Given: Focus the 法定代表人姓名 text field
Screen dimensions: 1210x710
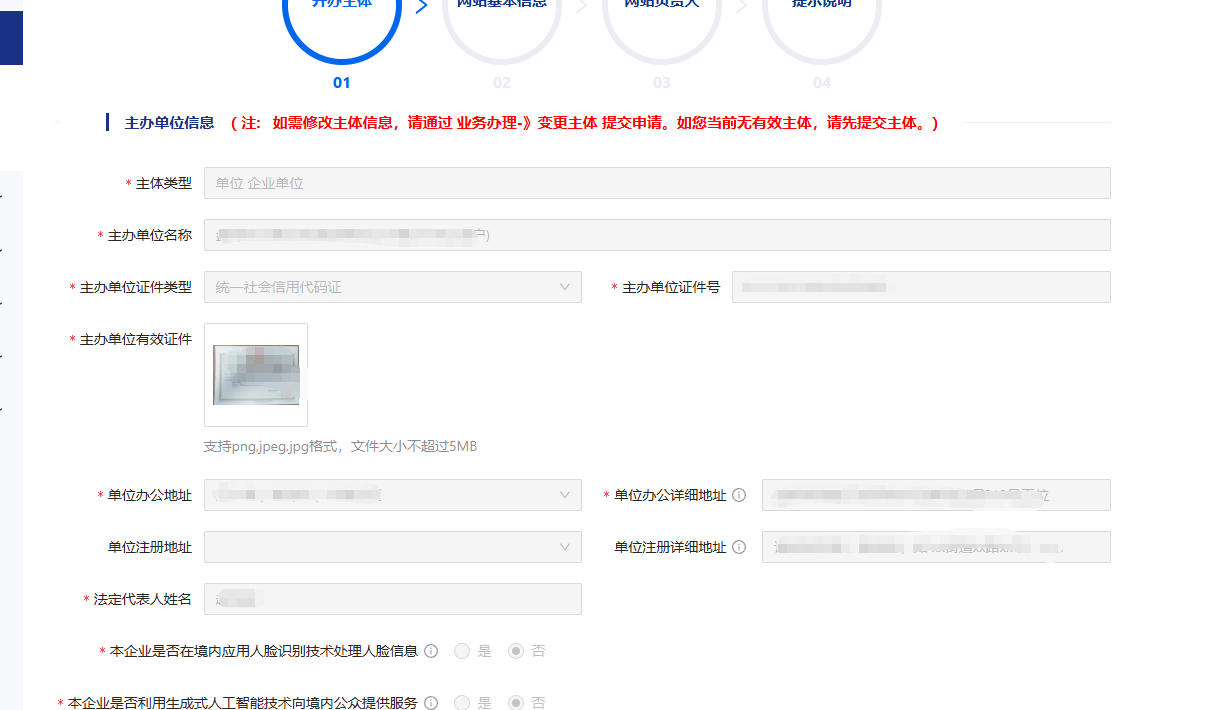Looking at the screenshot, I should pos(392,599).
